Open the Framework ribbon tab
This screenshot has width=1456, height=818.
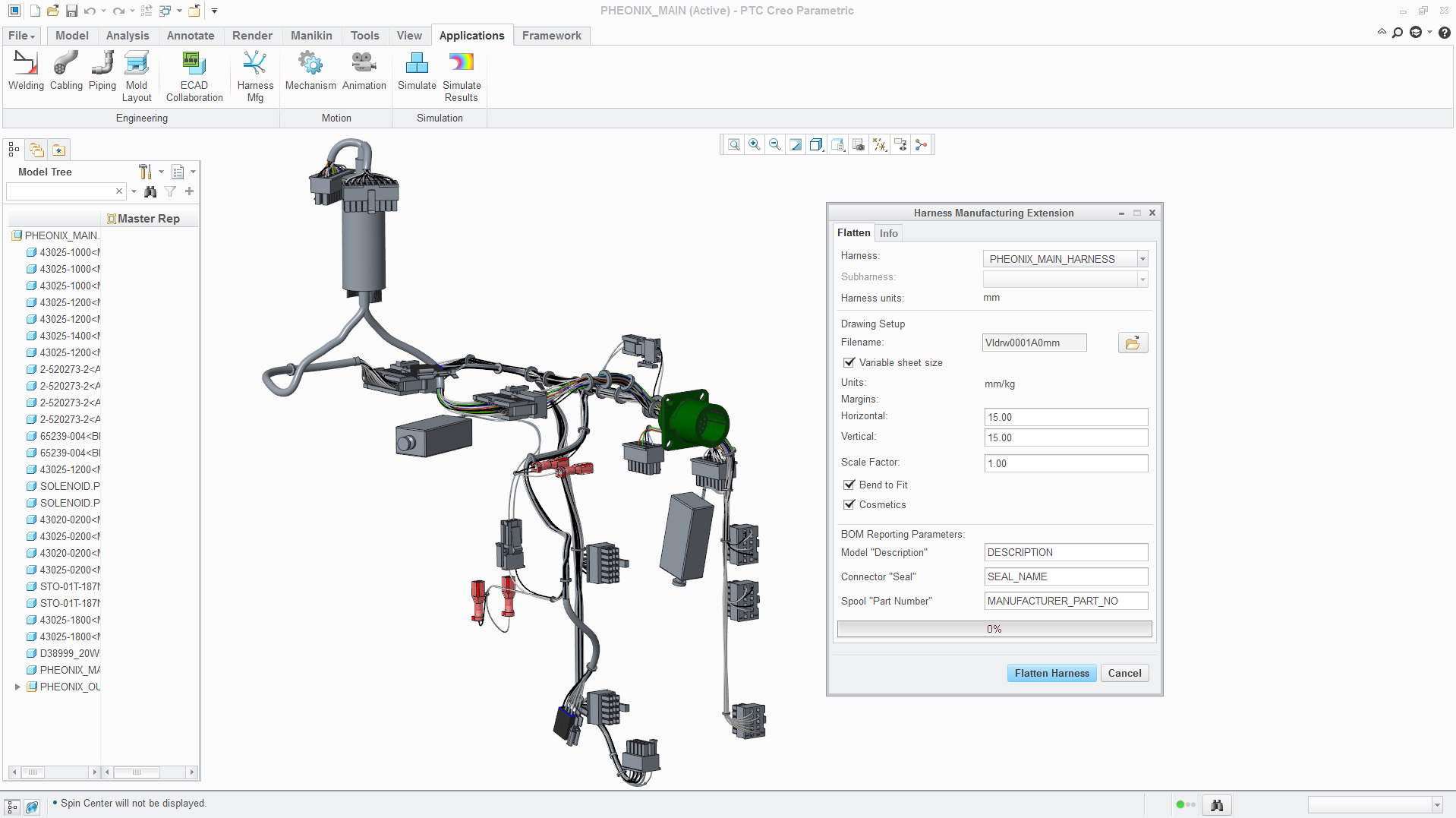click(x=551, y=36)
